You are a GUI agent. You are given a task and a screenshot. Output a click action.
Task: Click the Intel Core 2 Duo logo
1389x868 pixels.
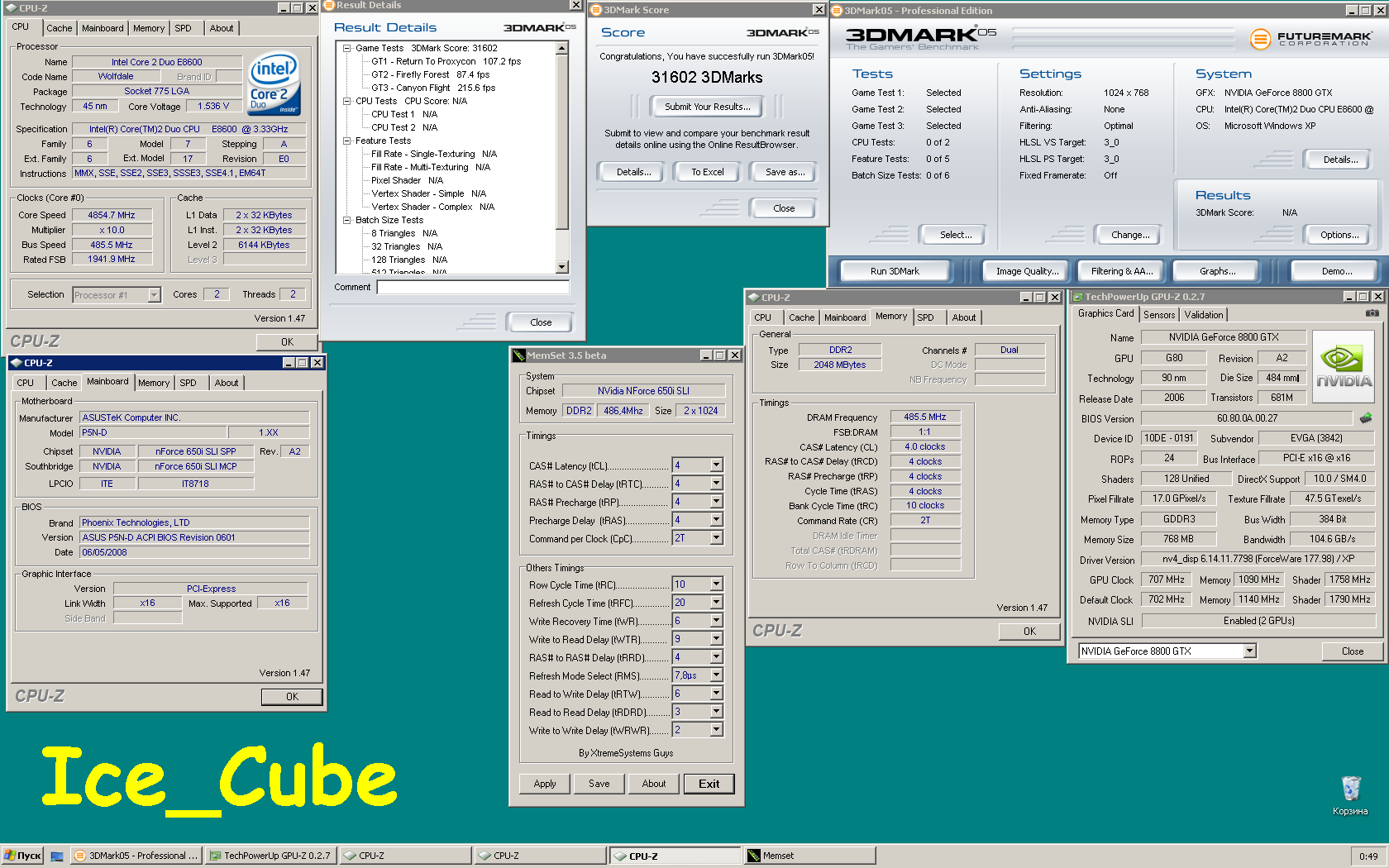pyautogui.click(x=274, y=84)
